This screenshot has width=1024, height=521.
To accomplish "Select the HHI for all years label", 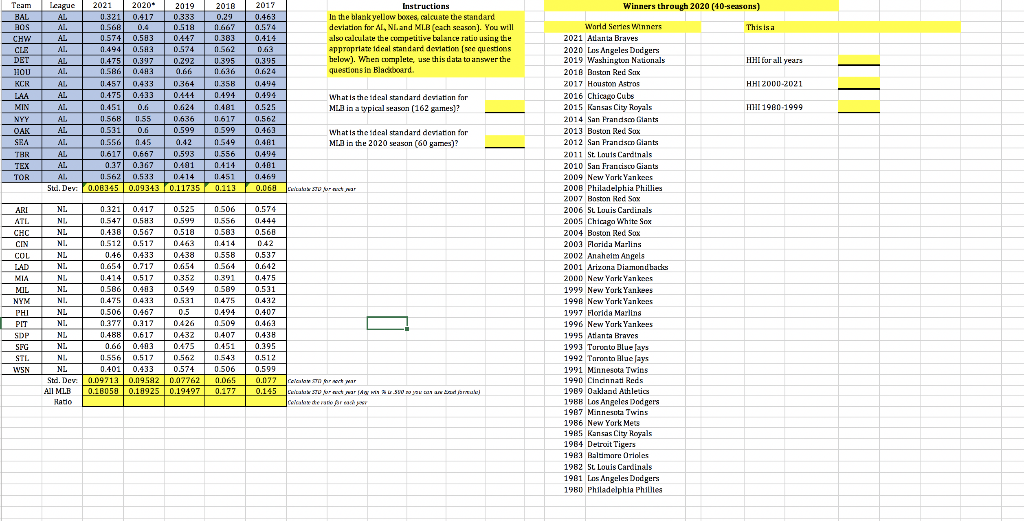I will point(774,60).
